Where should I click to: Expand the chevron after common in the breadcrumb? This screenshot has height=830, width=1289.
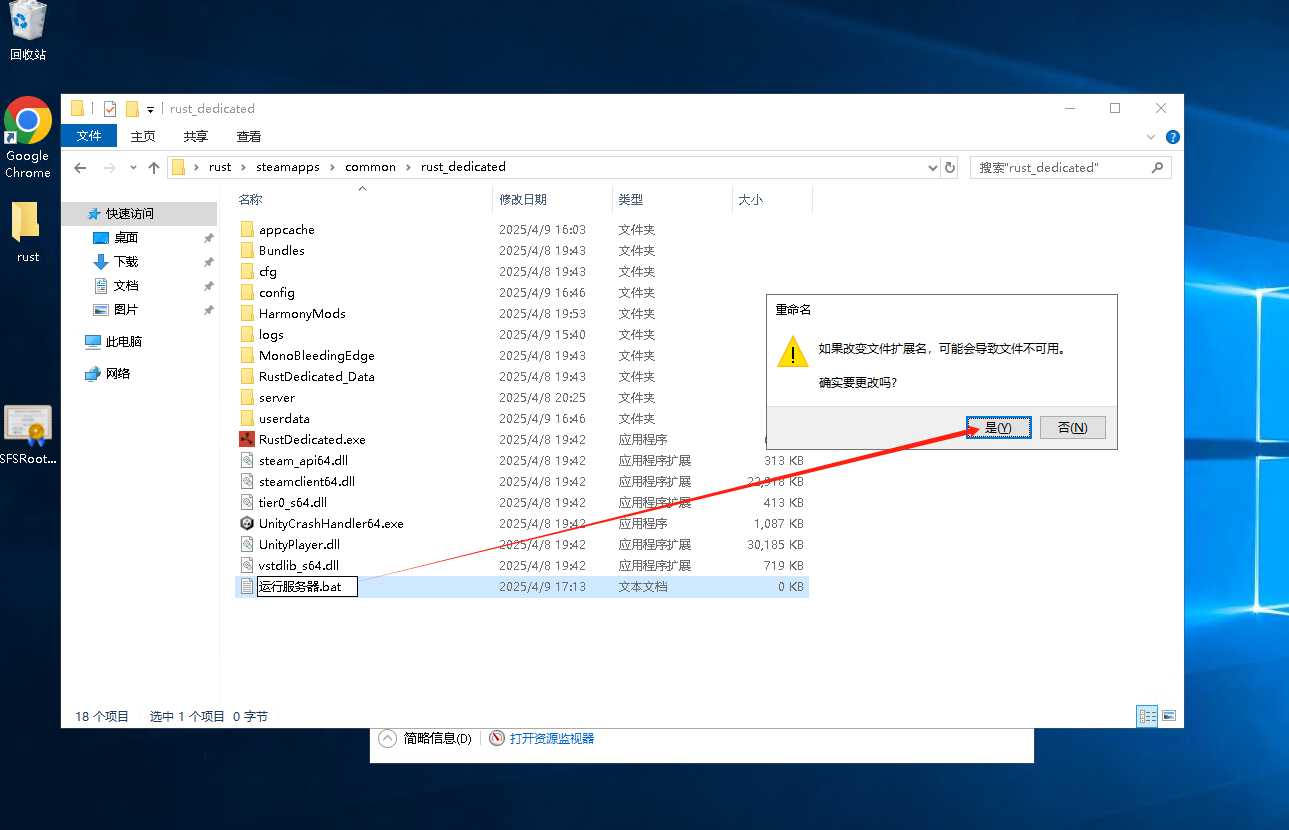(408, 167)
